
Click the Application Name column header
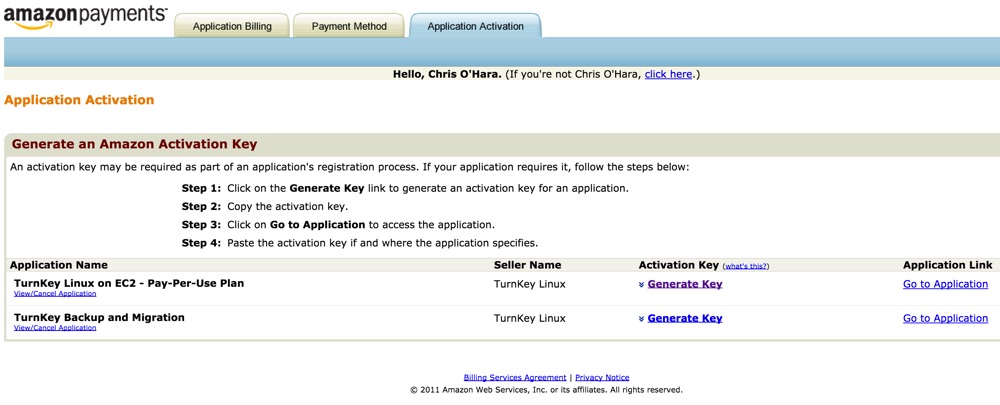[58, 265]
